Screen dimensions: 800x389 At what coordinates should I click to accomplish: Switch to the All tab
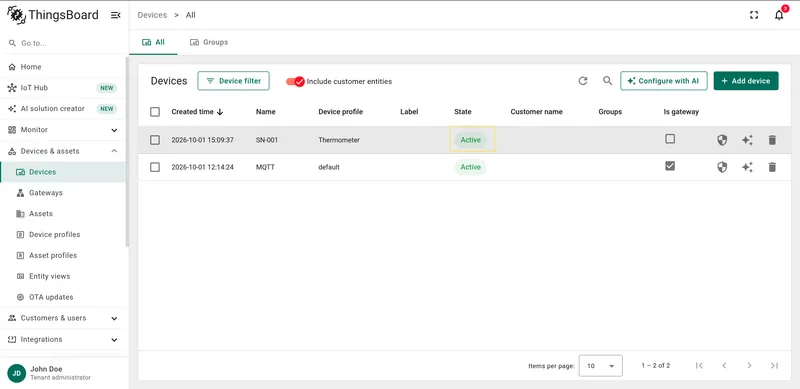[x=153, y=42]
